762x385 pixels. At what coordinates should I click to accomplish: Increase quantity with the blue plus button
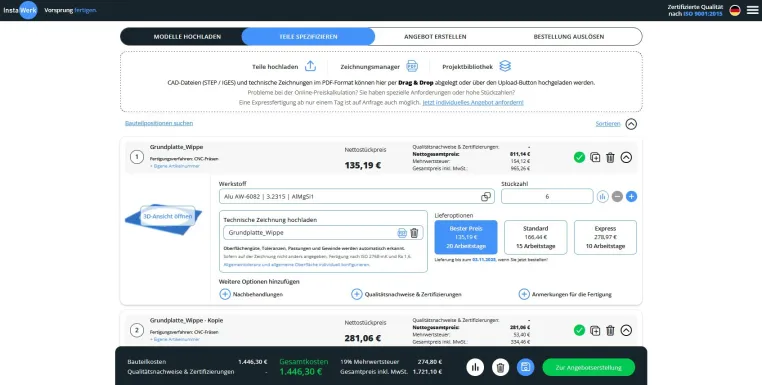coord(631,196)
